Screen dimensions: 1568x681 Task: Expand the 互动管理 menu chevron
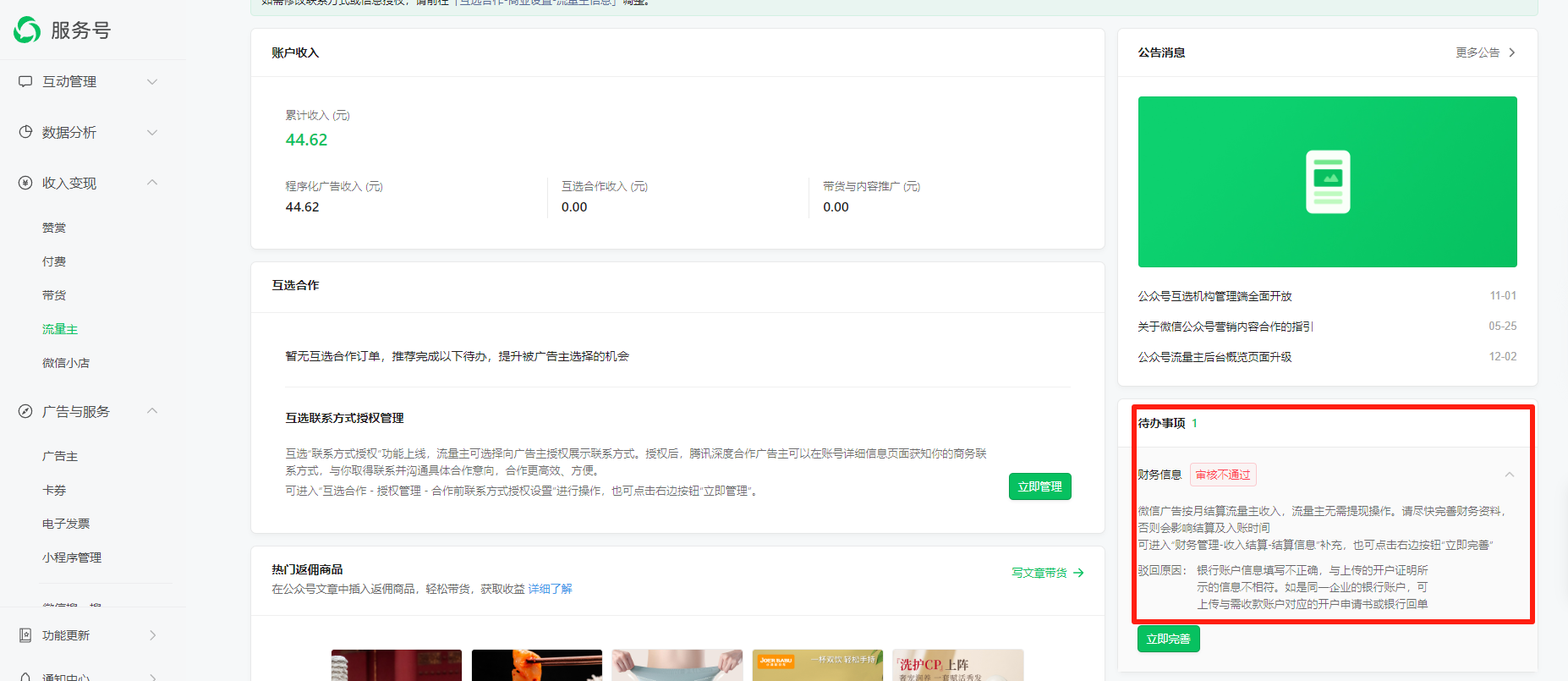(152, 81)
